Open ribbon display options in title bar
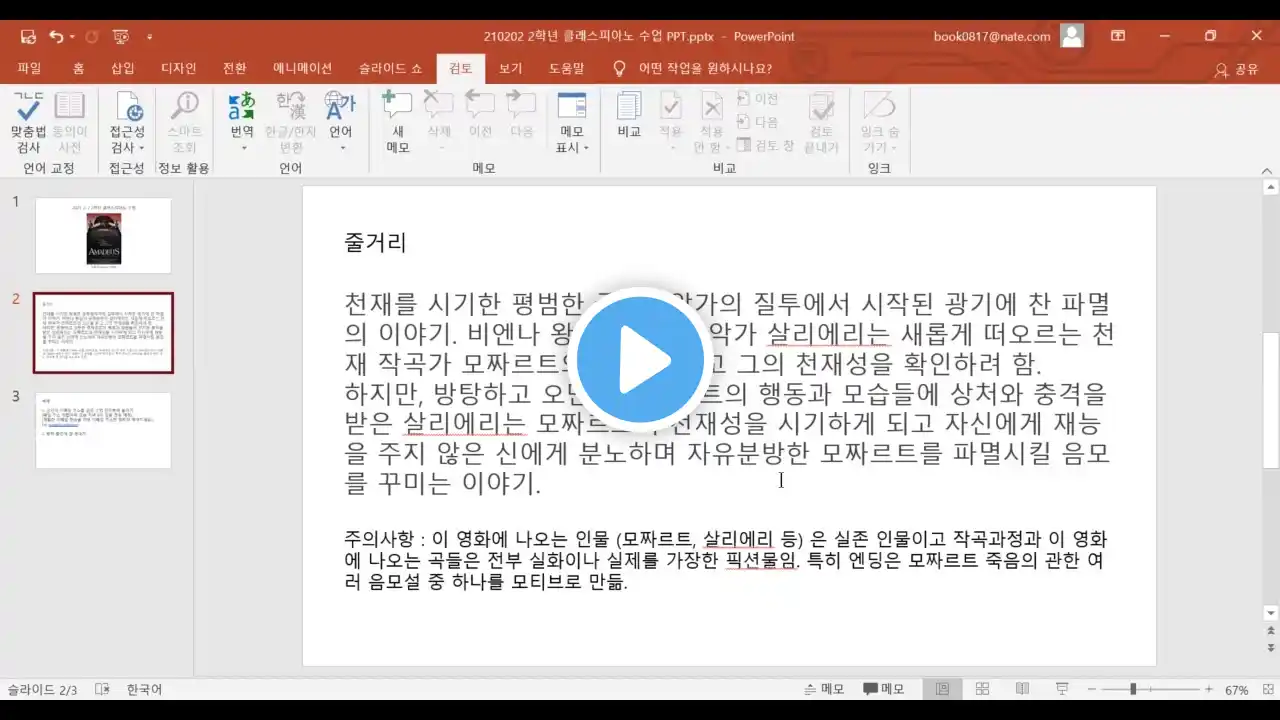1280x720 pixels. pyautogui.click(x=1118, y=36)
